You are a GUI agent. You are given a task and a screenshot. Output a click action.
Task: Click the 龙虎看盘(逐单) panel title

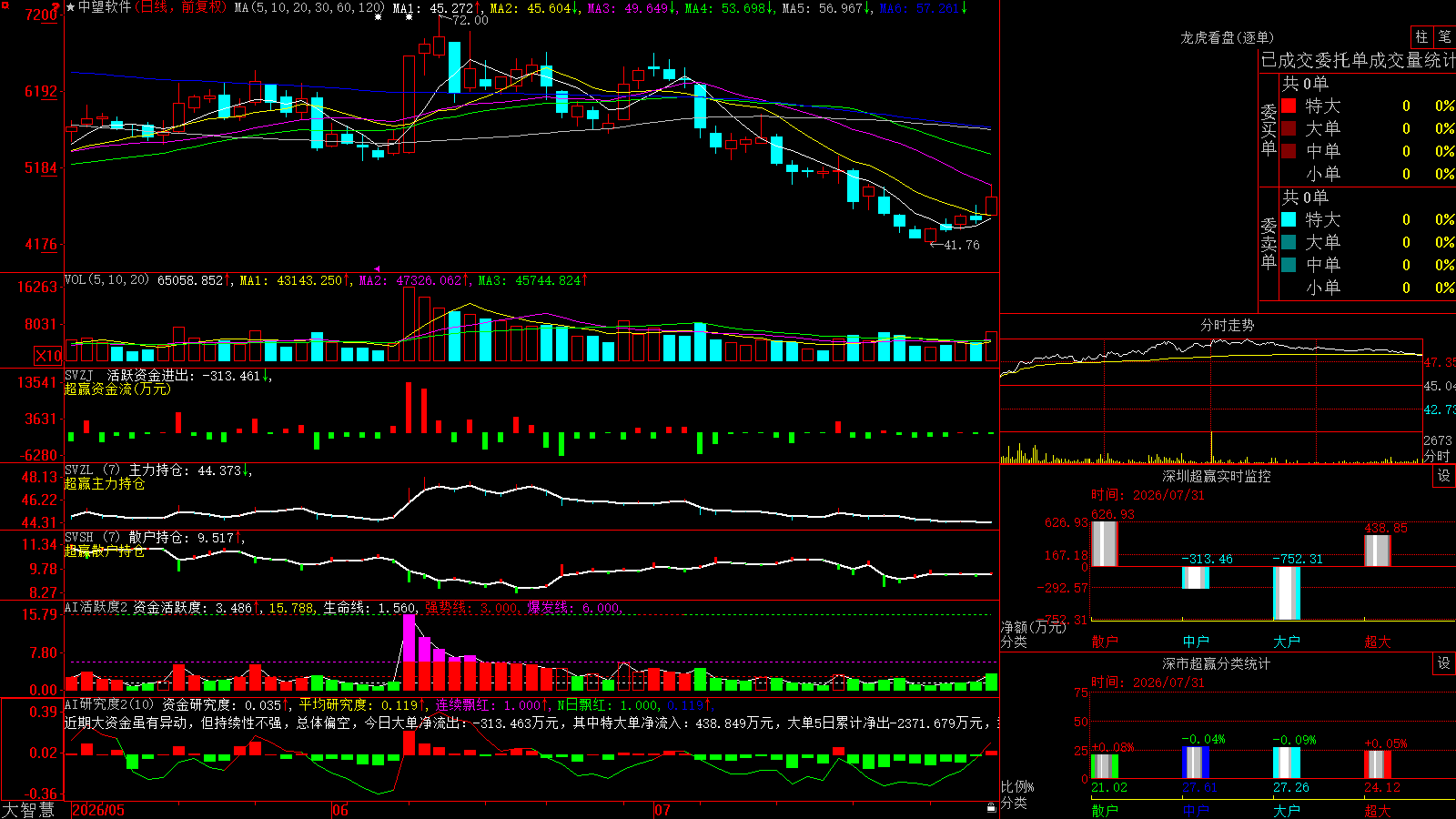(x=1228, y=37)
